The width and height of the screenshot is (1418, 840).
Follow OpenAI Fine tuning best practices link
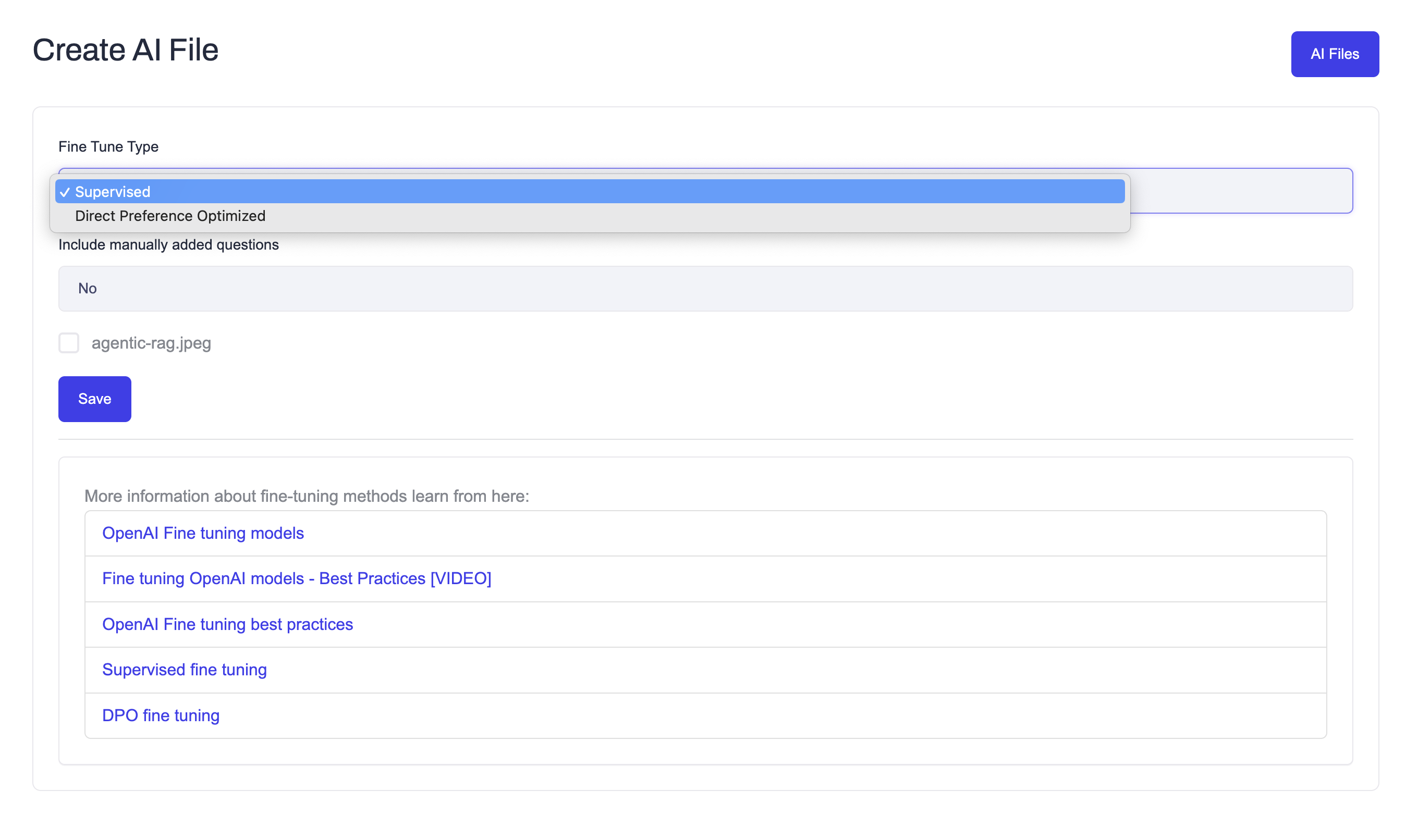pyautogui.click(x=227, y=624)
